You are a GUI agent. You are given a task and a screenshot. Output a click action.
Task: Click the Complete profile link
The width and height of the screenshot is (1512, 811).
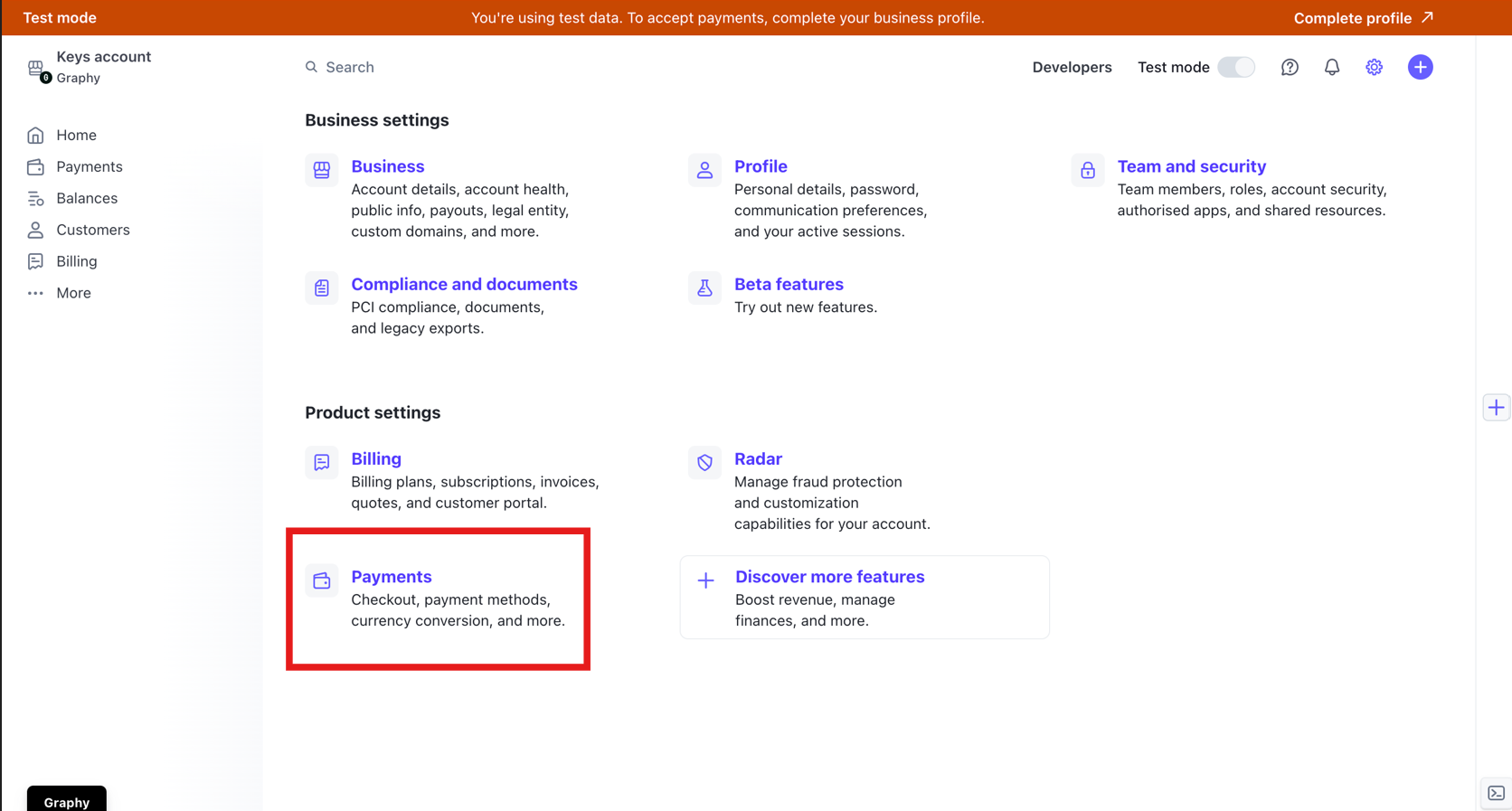point(1362,18)
